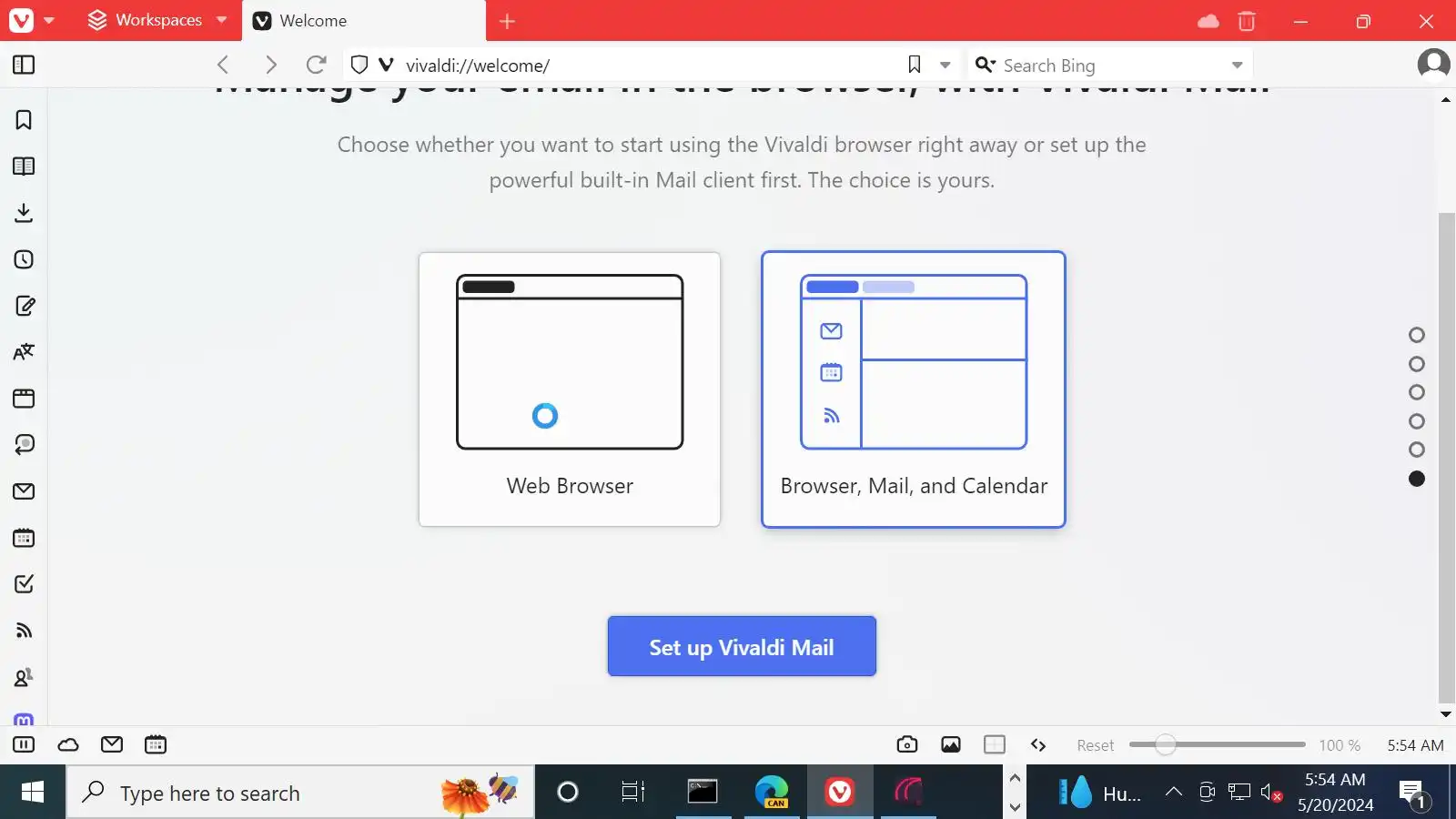Adjust the page zoom slider
Image resolution: width=1456 pixels, height=819 pixels.
(x=1217, y=745)
